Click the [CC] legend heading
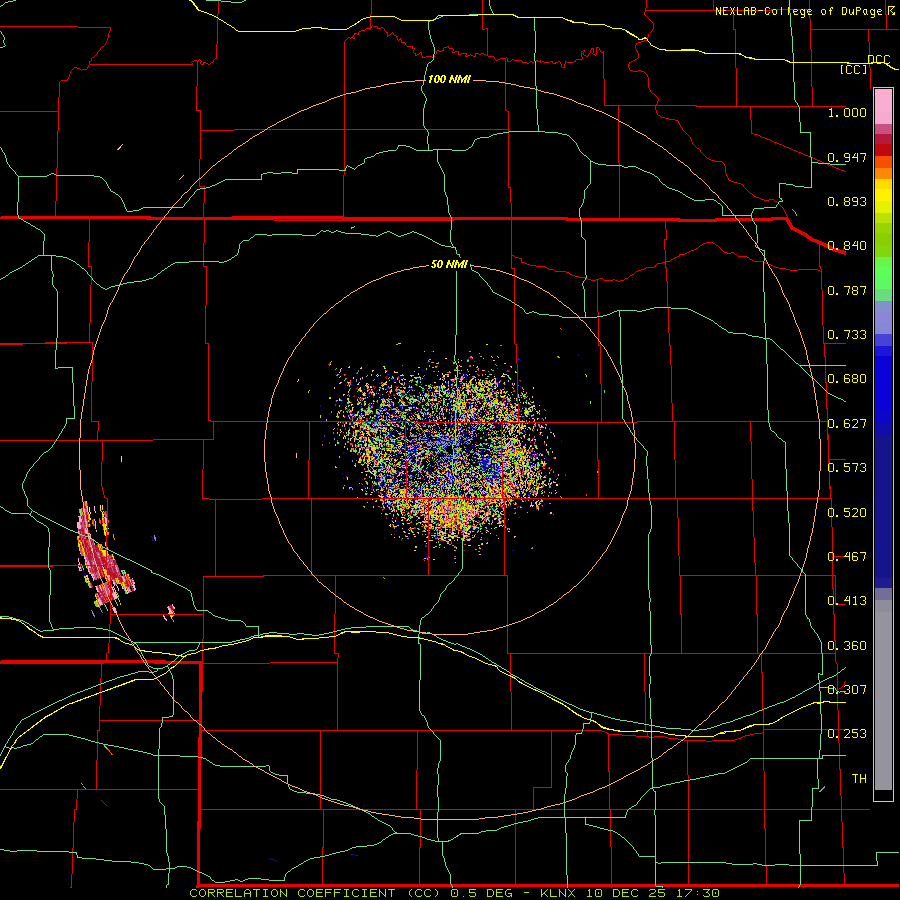 (854, 69)
